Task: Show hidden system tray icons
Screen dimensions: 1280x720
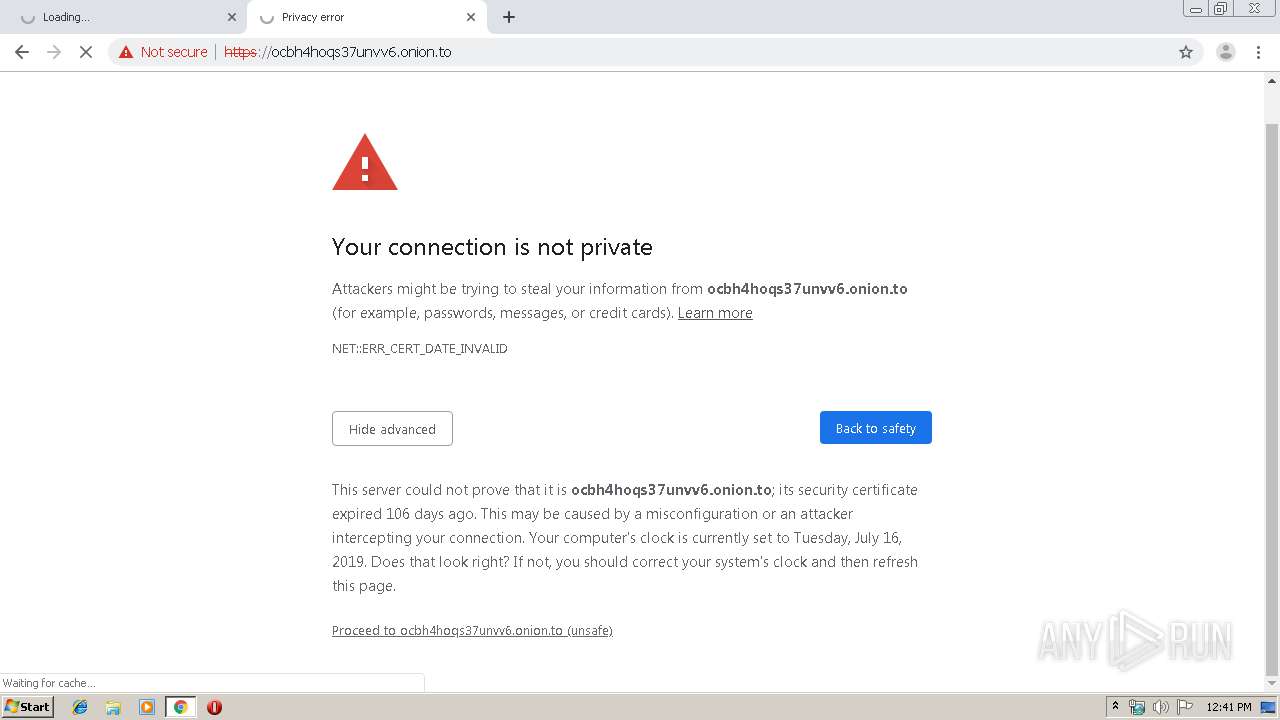Action: [1115, 707]
